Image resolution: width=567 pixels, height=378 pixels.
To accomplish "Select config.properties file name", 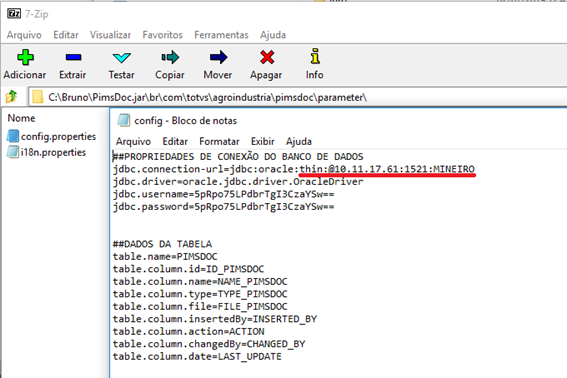I will click(58, 136).
